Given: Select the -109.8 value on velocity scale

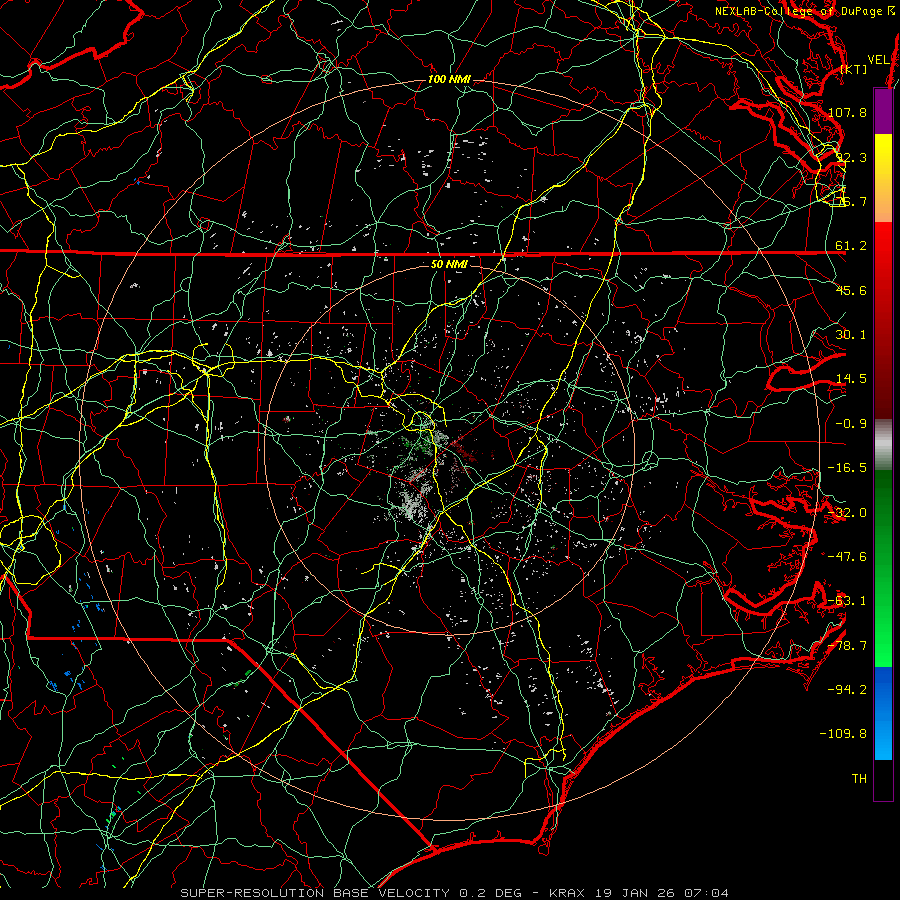Looking at the screenshot, I should tap(844, 734).
